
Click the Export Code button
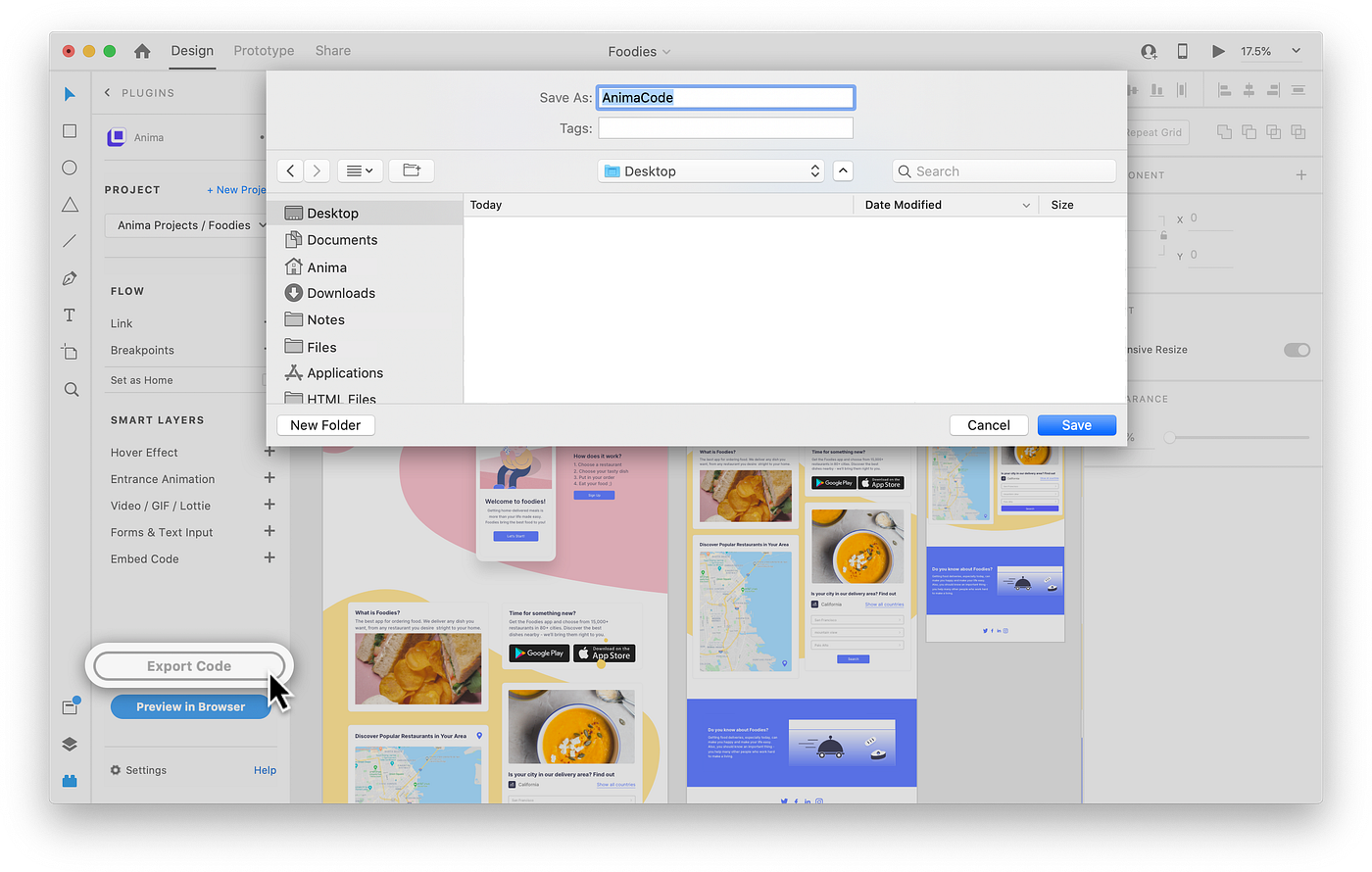pos(189,666)
